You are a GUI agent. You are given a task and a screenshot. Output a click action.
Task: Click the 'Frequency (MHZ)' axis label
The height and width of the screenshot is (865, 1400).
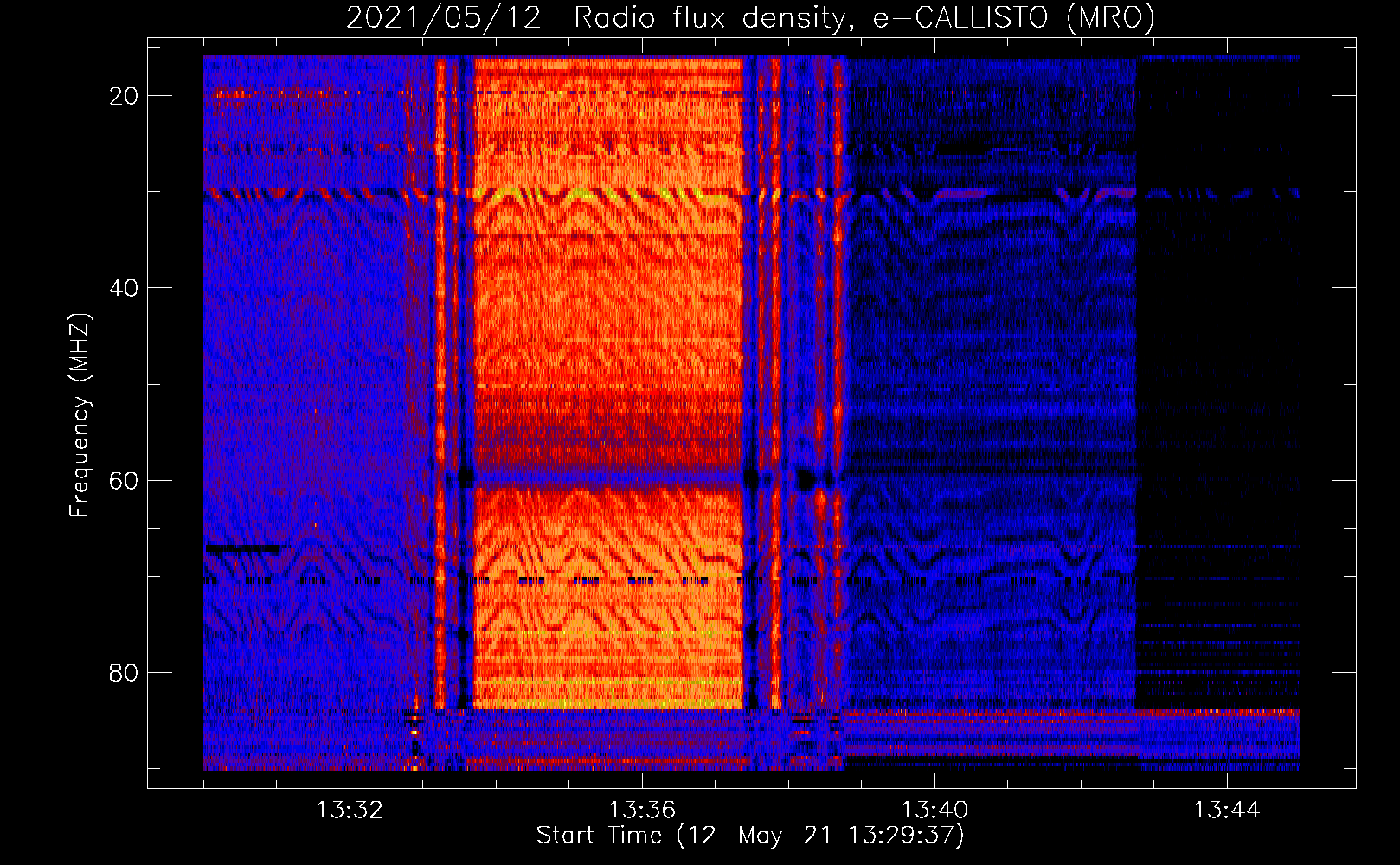point(80,415)
